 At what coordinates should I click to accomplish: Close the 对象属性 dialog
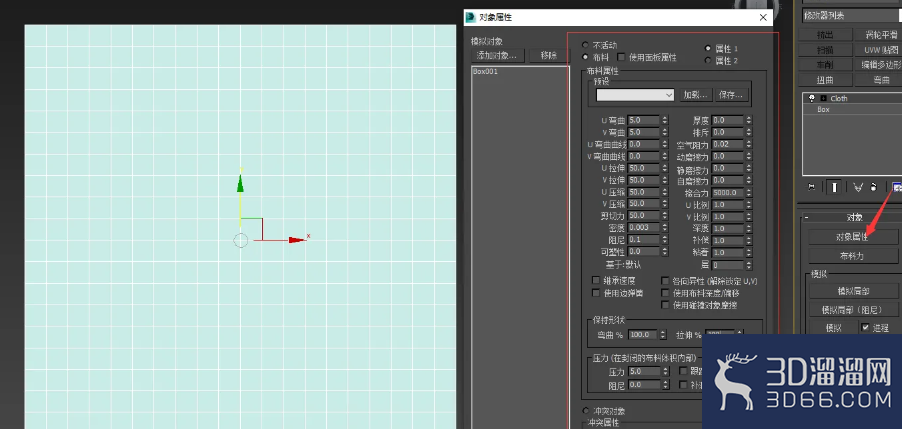click(x=763, y=17)
